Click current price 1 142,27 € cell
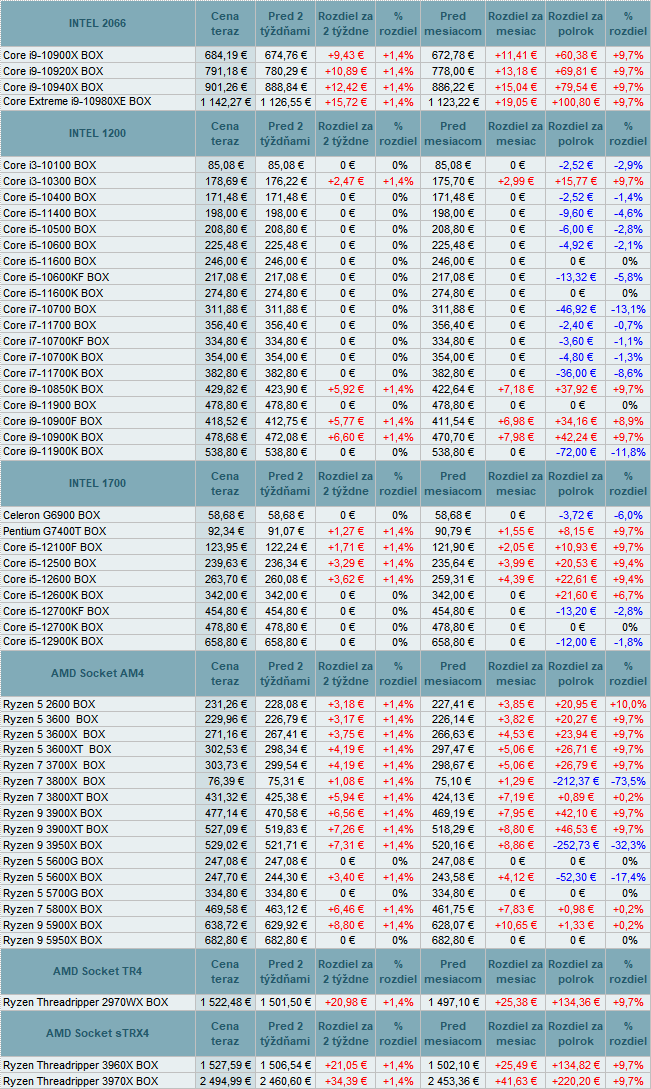Screen dimensions: 651x1089 click(226, 102)
